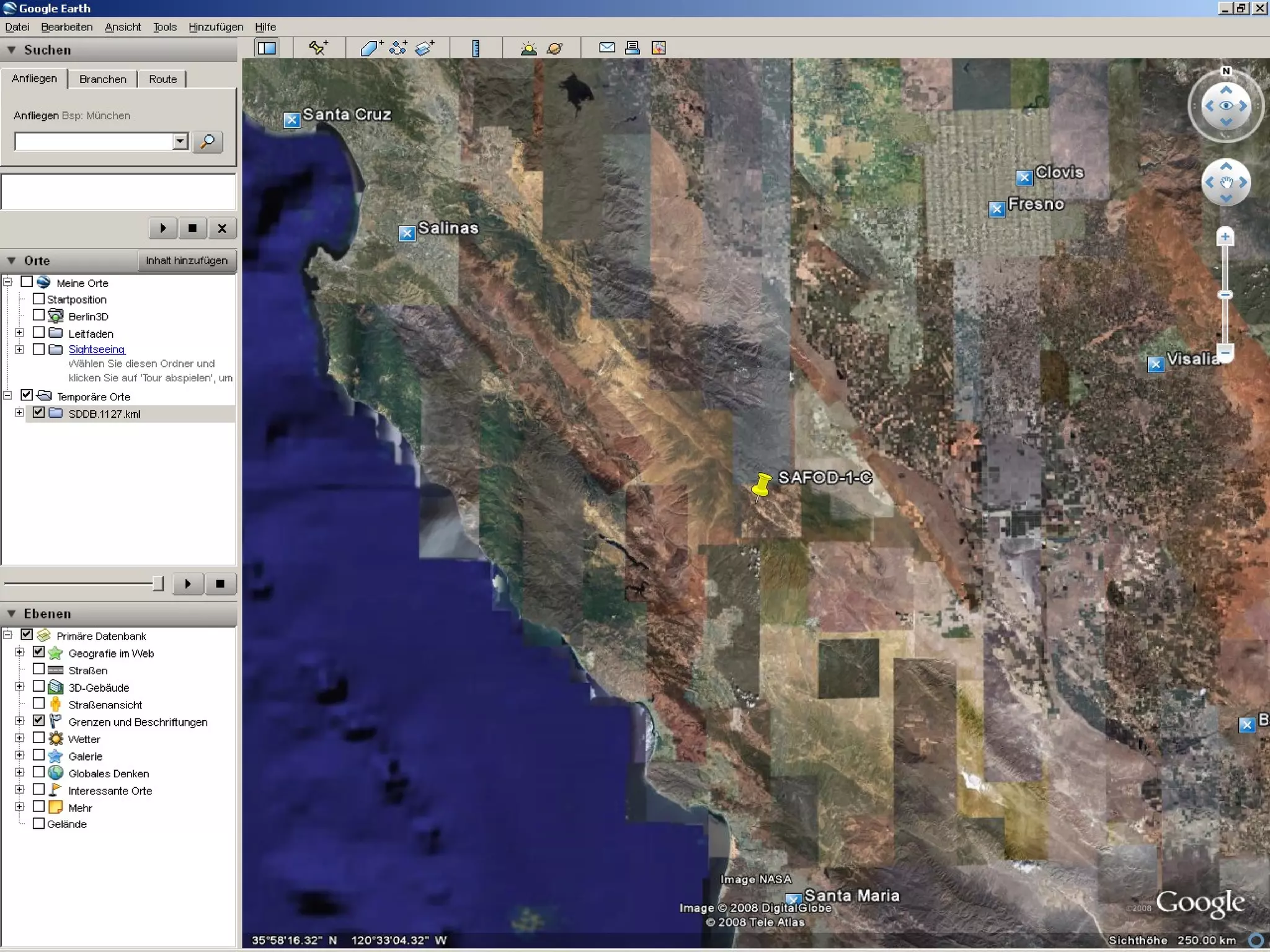Click the Inhalt hinzufügen button

point(186,260)
